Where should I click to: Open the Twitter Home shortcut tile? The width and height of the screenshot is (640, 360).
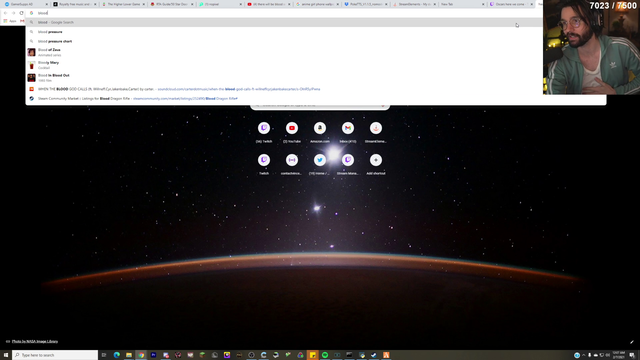click(320, 164)
